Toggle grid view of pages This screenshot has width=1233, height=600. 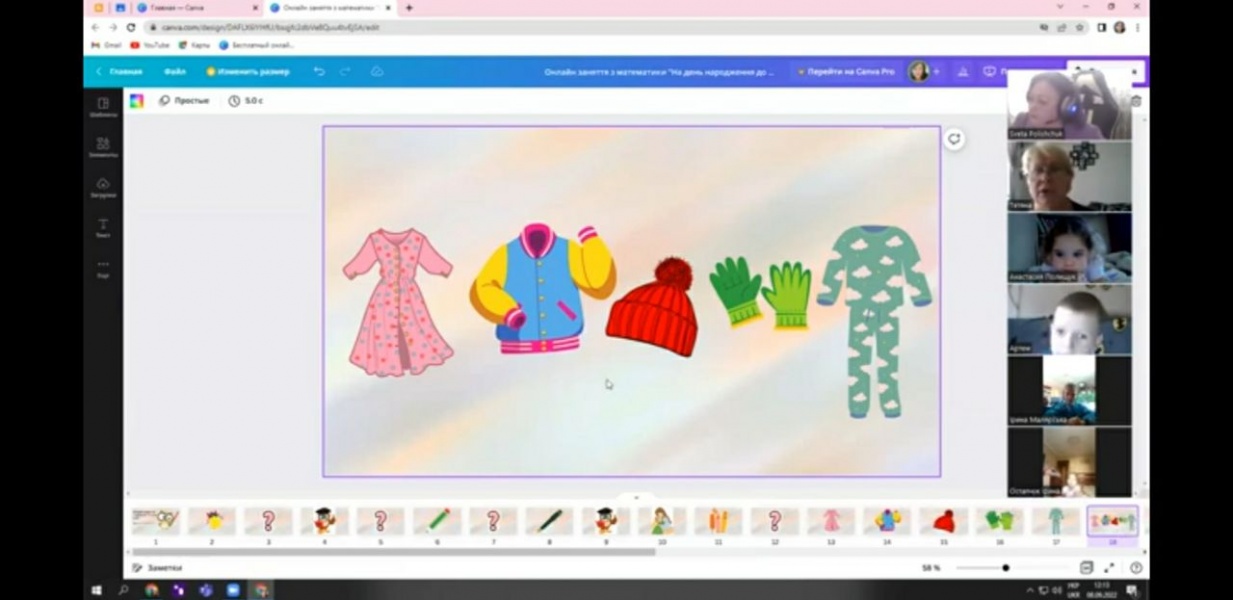(1086, 568)
